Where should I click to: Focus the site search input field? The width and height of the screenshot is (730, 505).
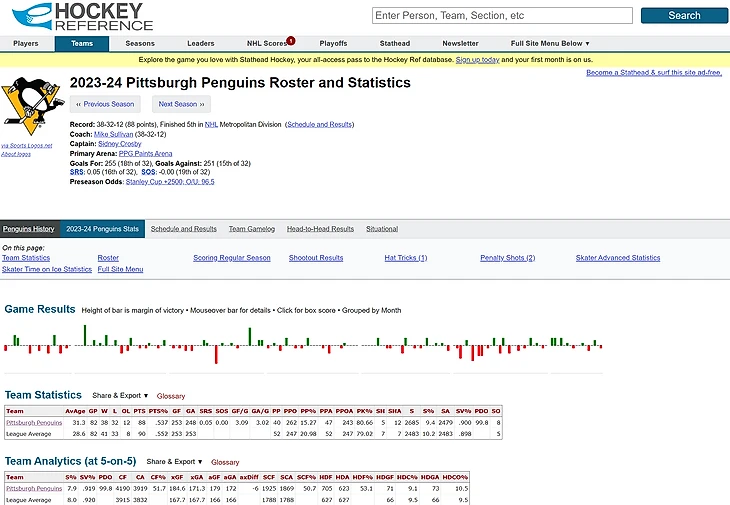[502, 15]
